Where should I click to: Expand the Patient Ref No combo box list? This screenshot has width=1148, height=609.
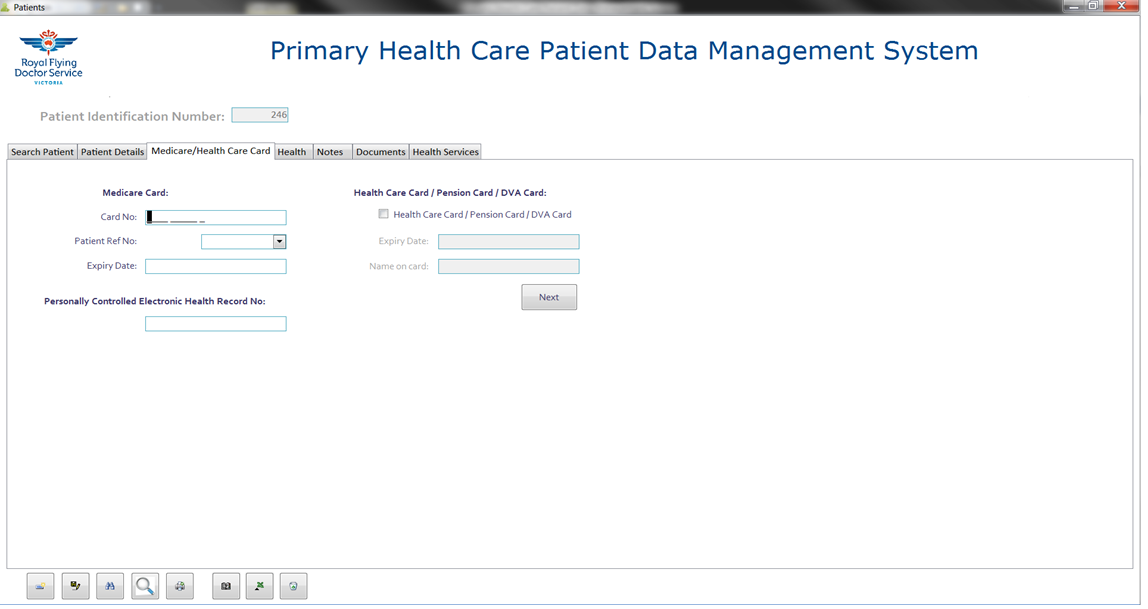tap(279, 241)
